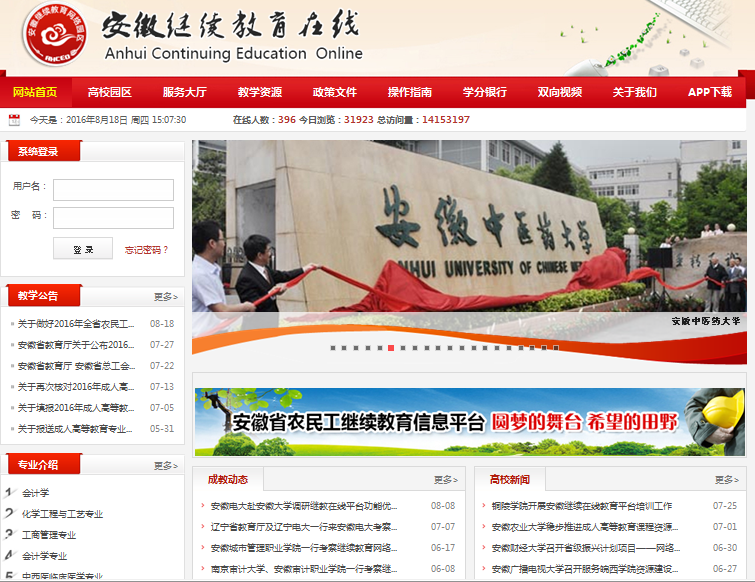Open the news 辽宁省教育厅及辽宁电大一行...
Image resolution: width=755 pixels, height=582 pixels.
pyautogui.click(x=304, y=527)
